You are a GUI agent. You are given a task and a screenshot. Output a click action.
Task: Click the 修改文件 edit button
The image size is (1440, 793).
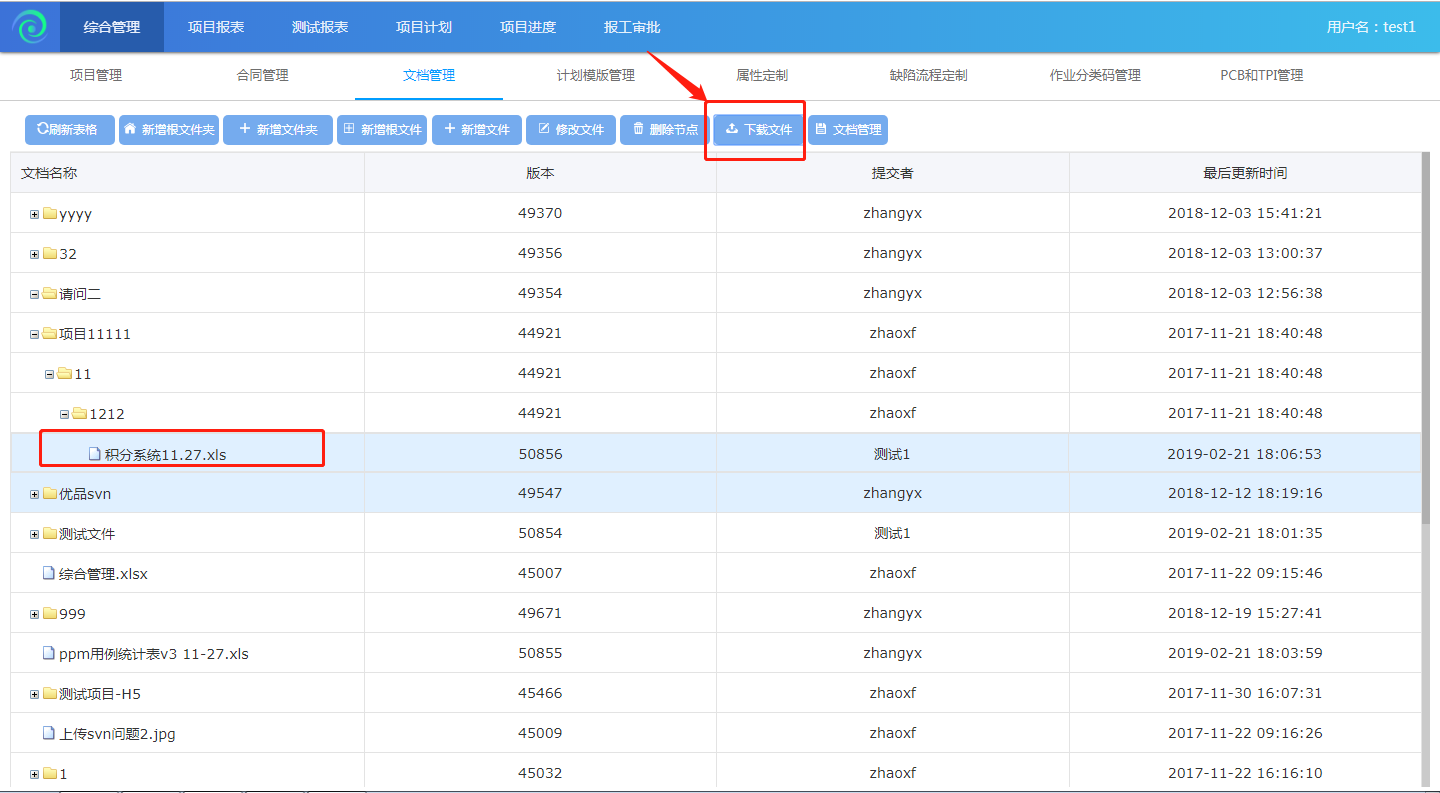(x=571, y=130)
